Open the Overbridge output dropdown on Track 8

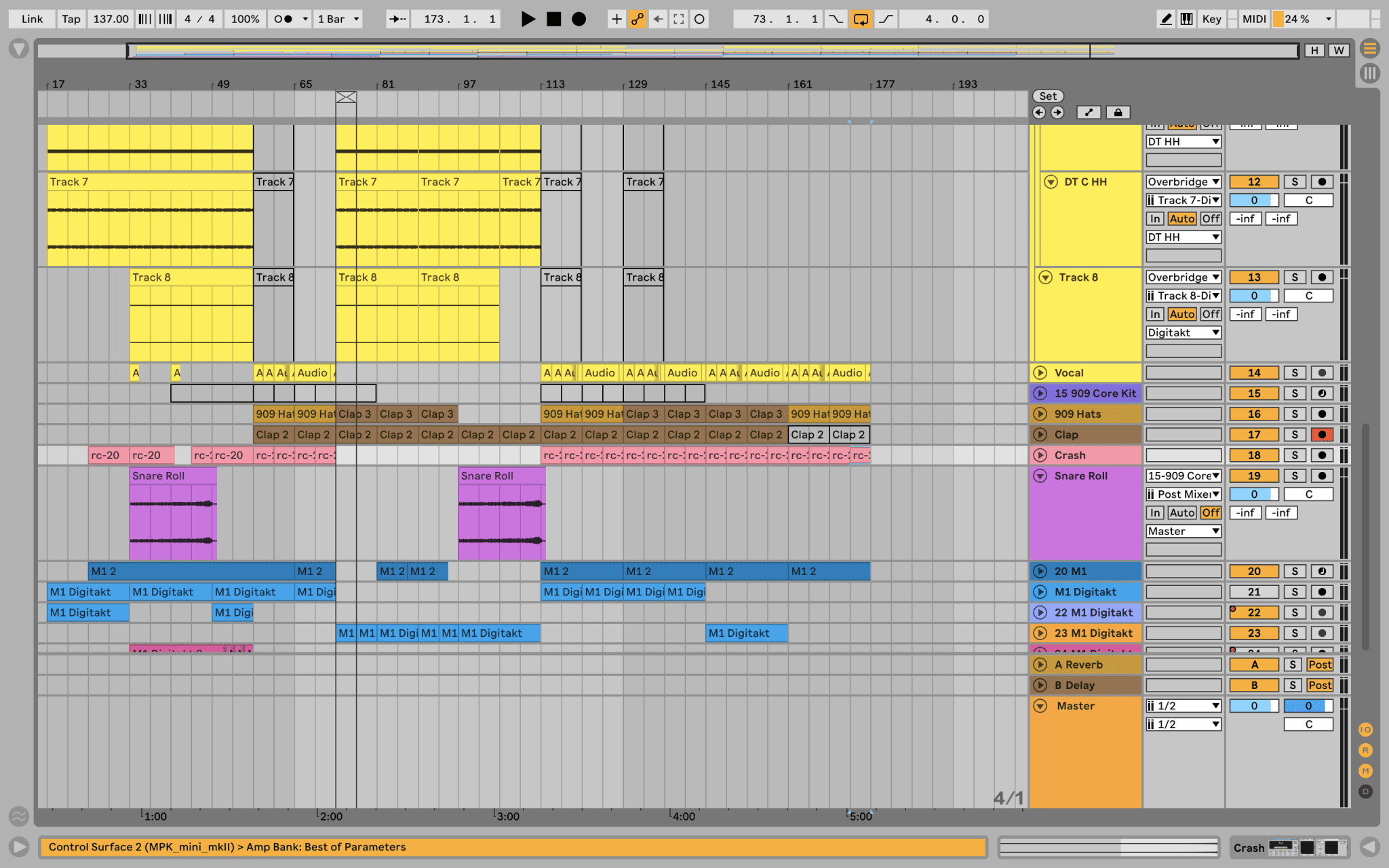click(1183, 277)
